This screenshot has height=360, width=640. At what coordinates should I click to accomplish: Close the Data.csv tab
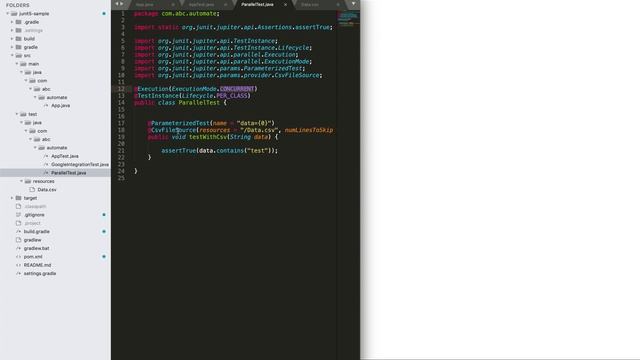338,4
